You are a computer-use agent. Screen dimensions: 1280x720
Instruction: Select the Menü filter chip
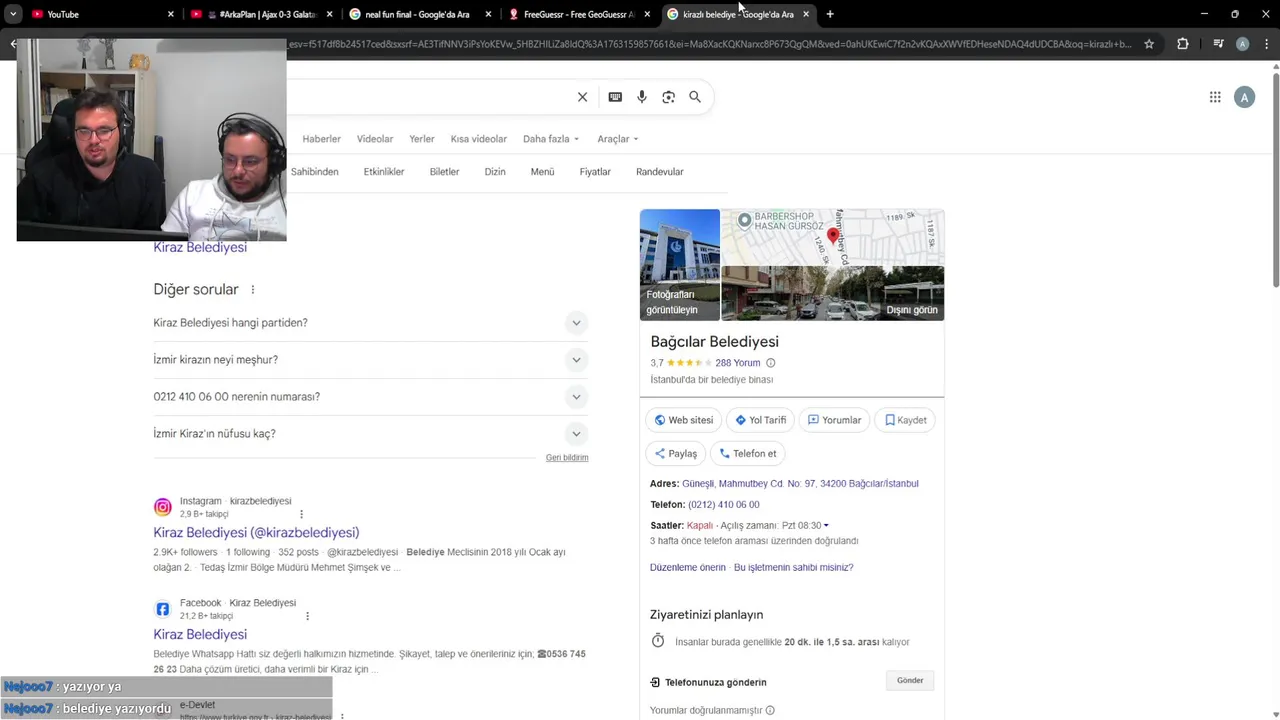542,172
